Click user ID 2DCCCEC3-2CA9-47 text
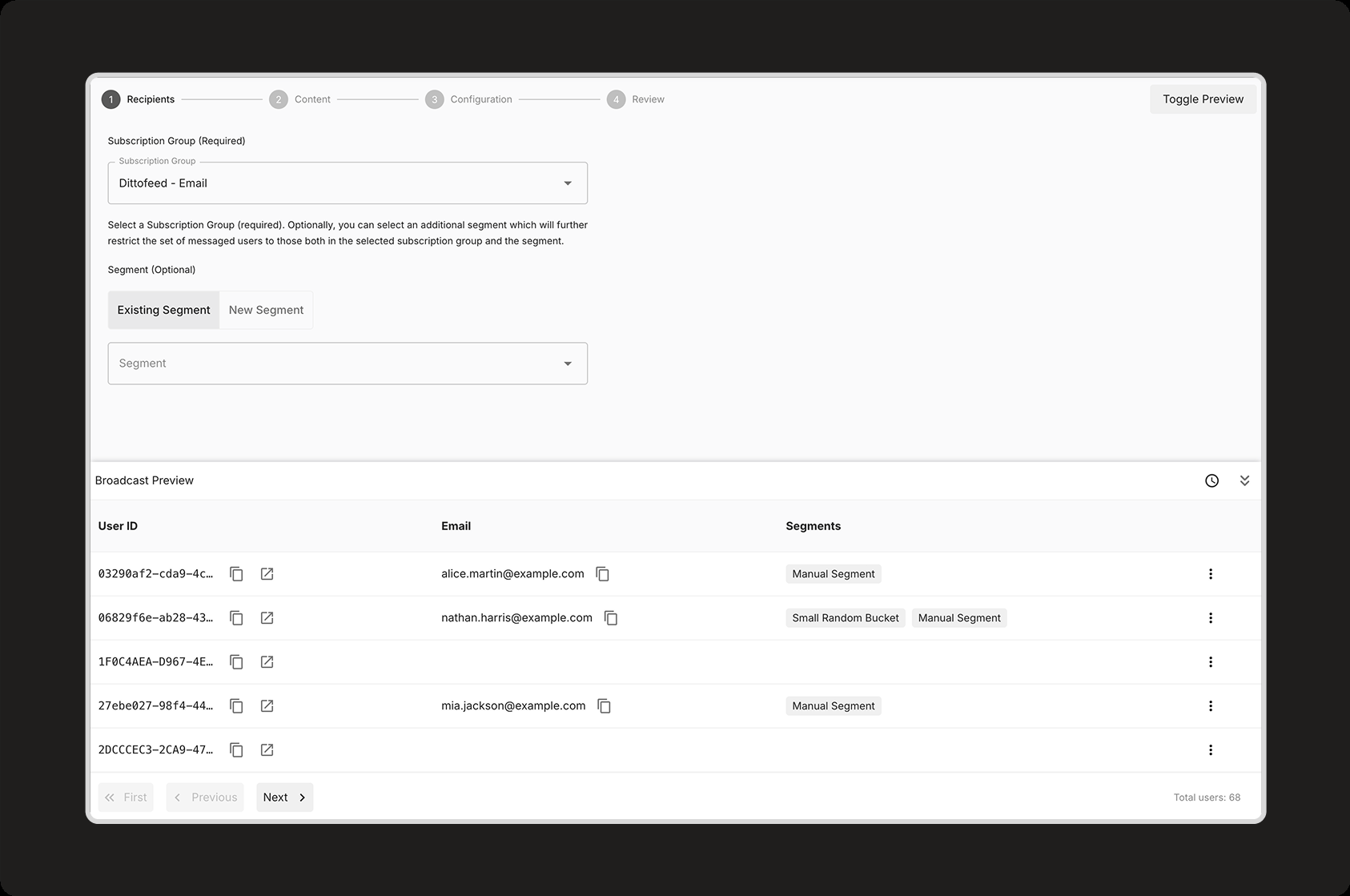The width and height of the screenshot is (1350, 896). pos(156,750)
